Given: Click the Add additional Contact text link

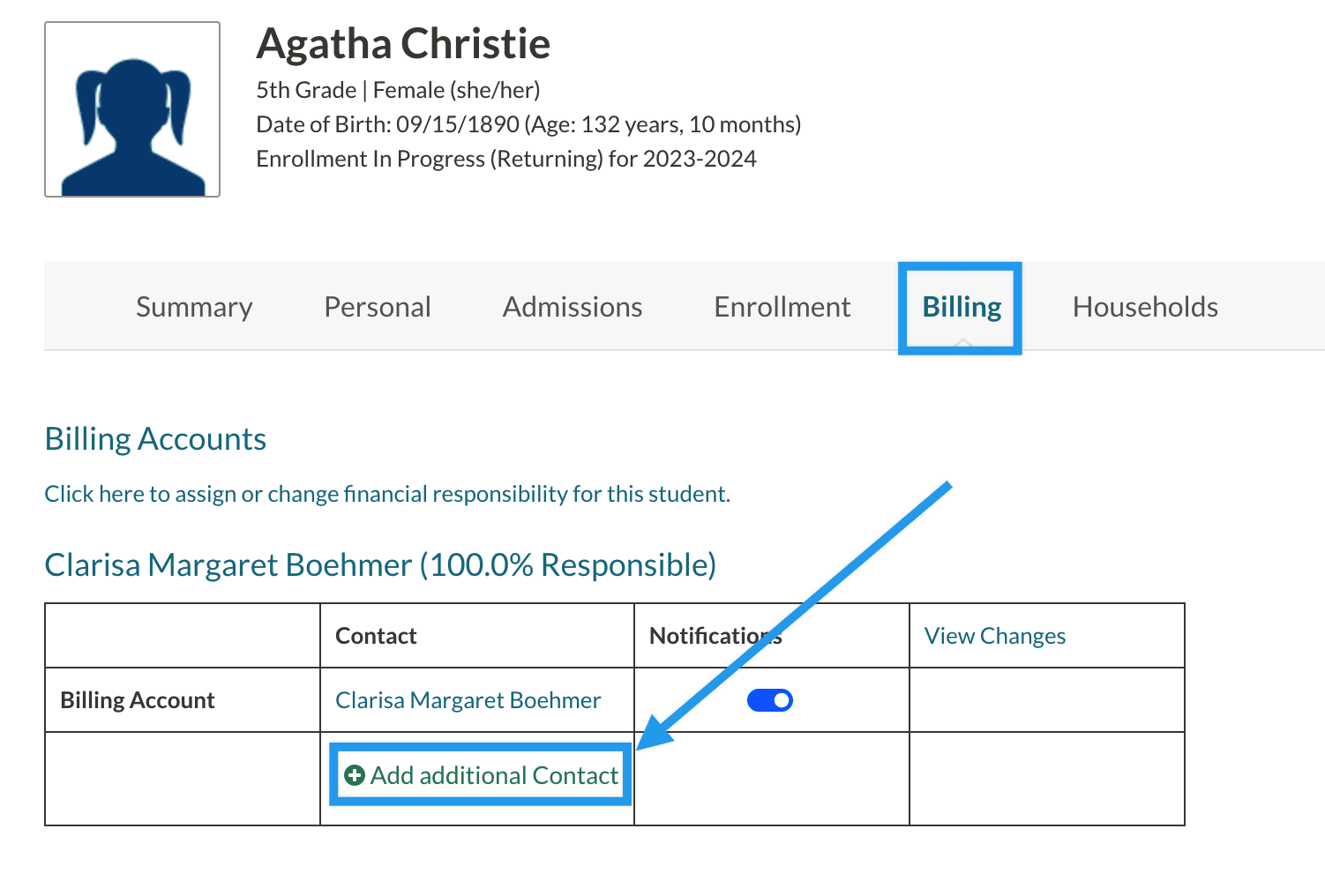Looking at the screenshot, I should click(x=494, y=775).
